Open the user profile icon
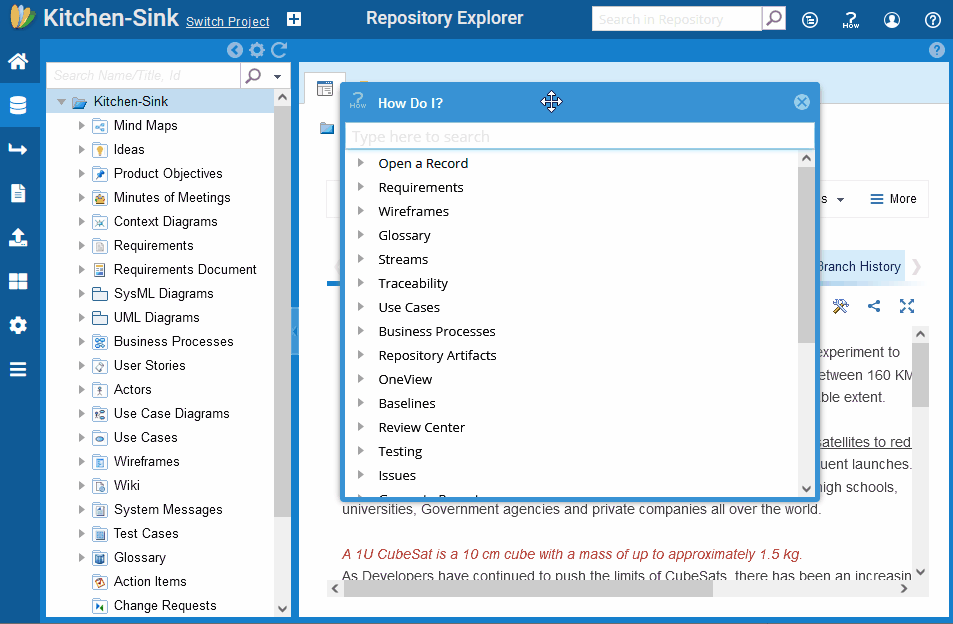 [x=892, y=20]
